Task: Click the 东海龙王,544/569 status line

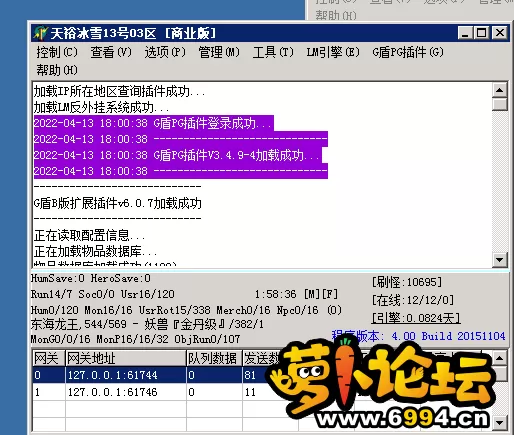Action: (x=147, y=324)
